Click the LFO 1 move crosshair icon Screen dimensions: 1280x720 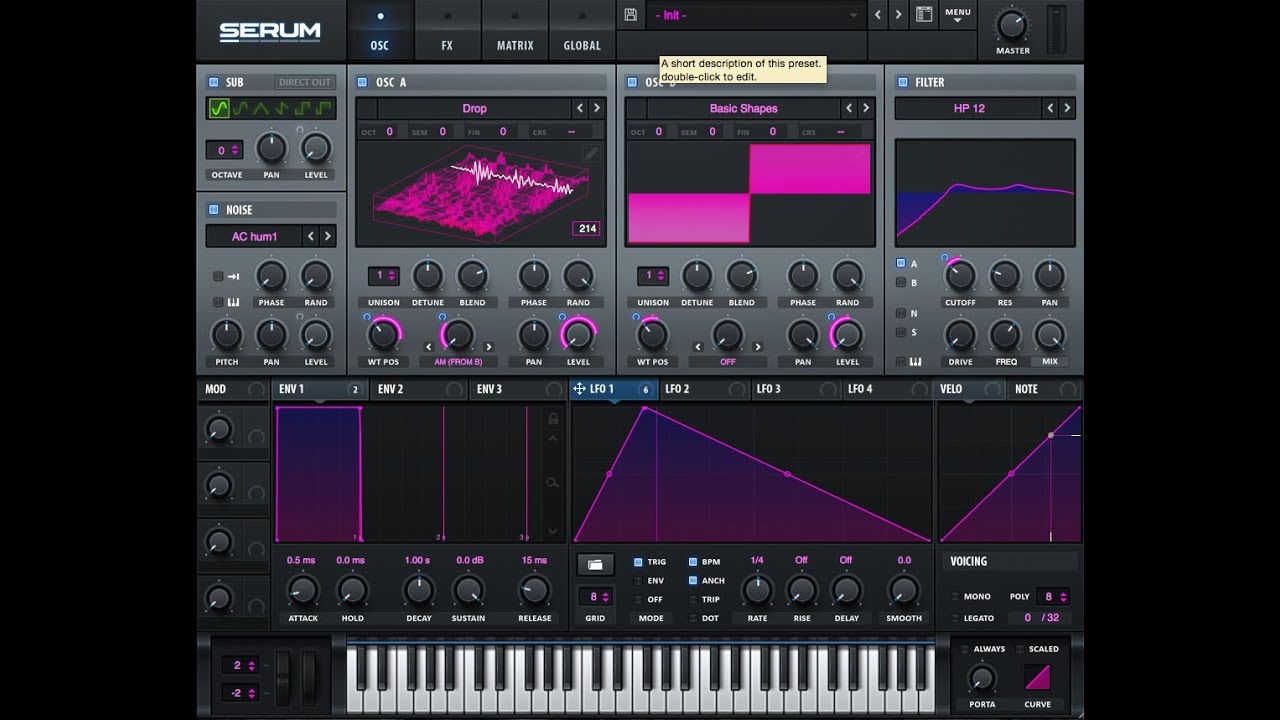pyautogui.click(x=580, y=389)
